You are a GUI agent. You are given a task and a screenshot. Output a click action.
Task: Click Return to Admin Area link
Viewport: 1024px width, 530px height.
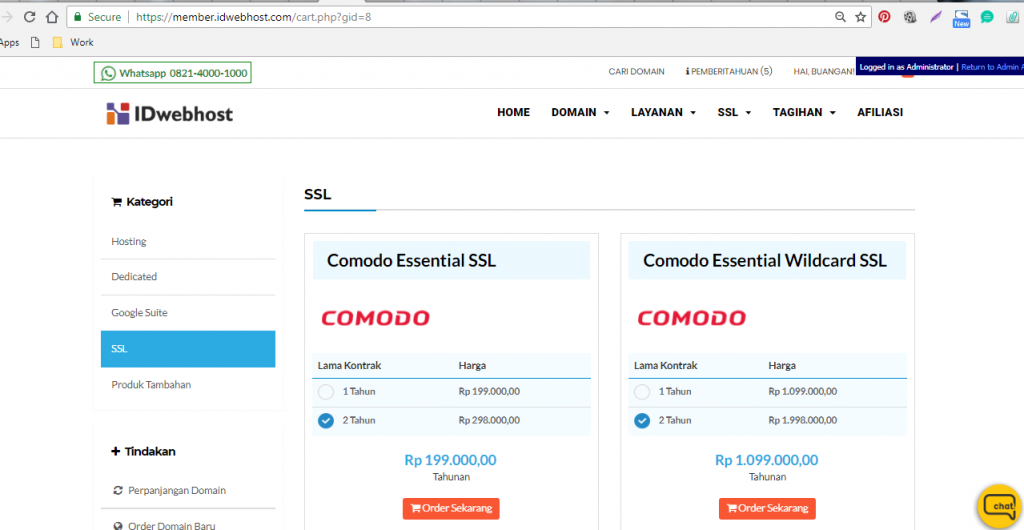tap(992, 67)
